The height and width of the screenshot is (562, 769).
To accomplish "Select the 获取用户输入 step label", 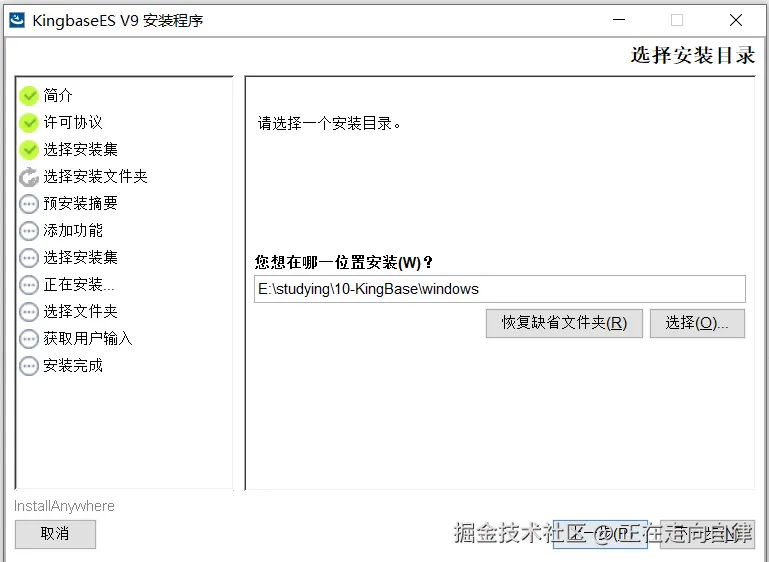I will click(x=88, y=338).
